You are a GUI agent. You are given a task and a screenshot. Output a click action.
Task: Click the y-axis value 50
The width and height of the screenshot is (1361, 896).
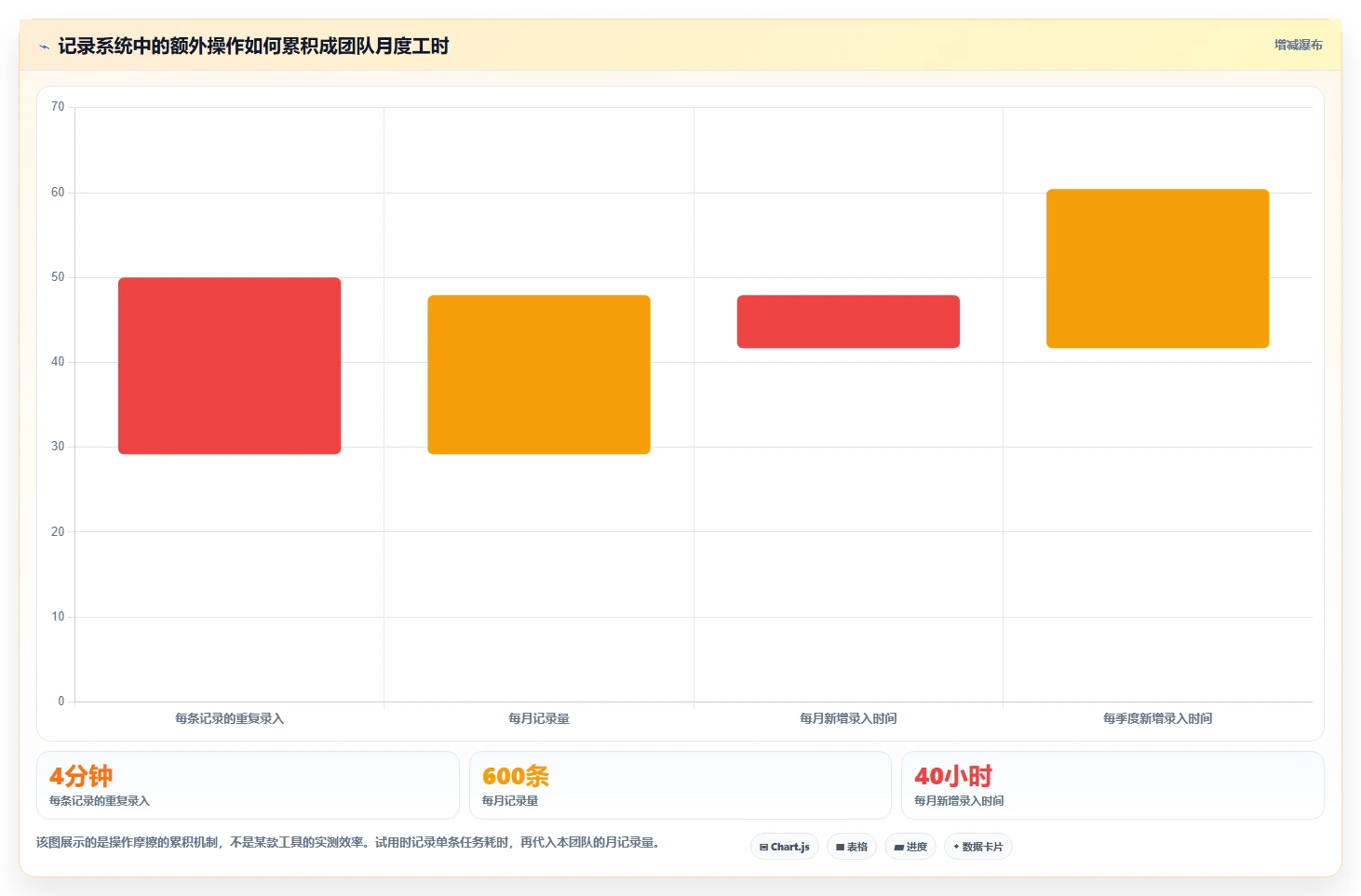(58, 277)
